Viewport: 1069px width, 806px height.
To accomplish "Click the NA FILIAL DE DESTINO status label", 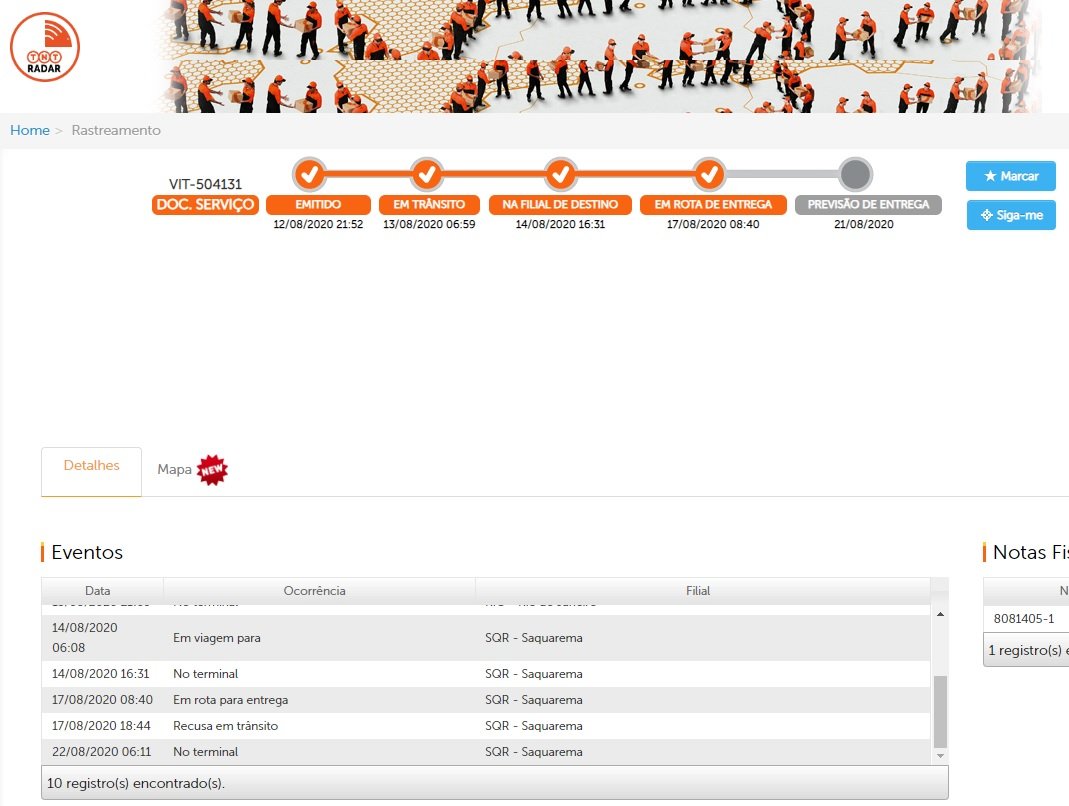I will pos(560,205).
